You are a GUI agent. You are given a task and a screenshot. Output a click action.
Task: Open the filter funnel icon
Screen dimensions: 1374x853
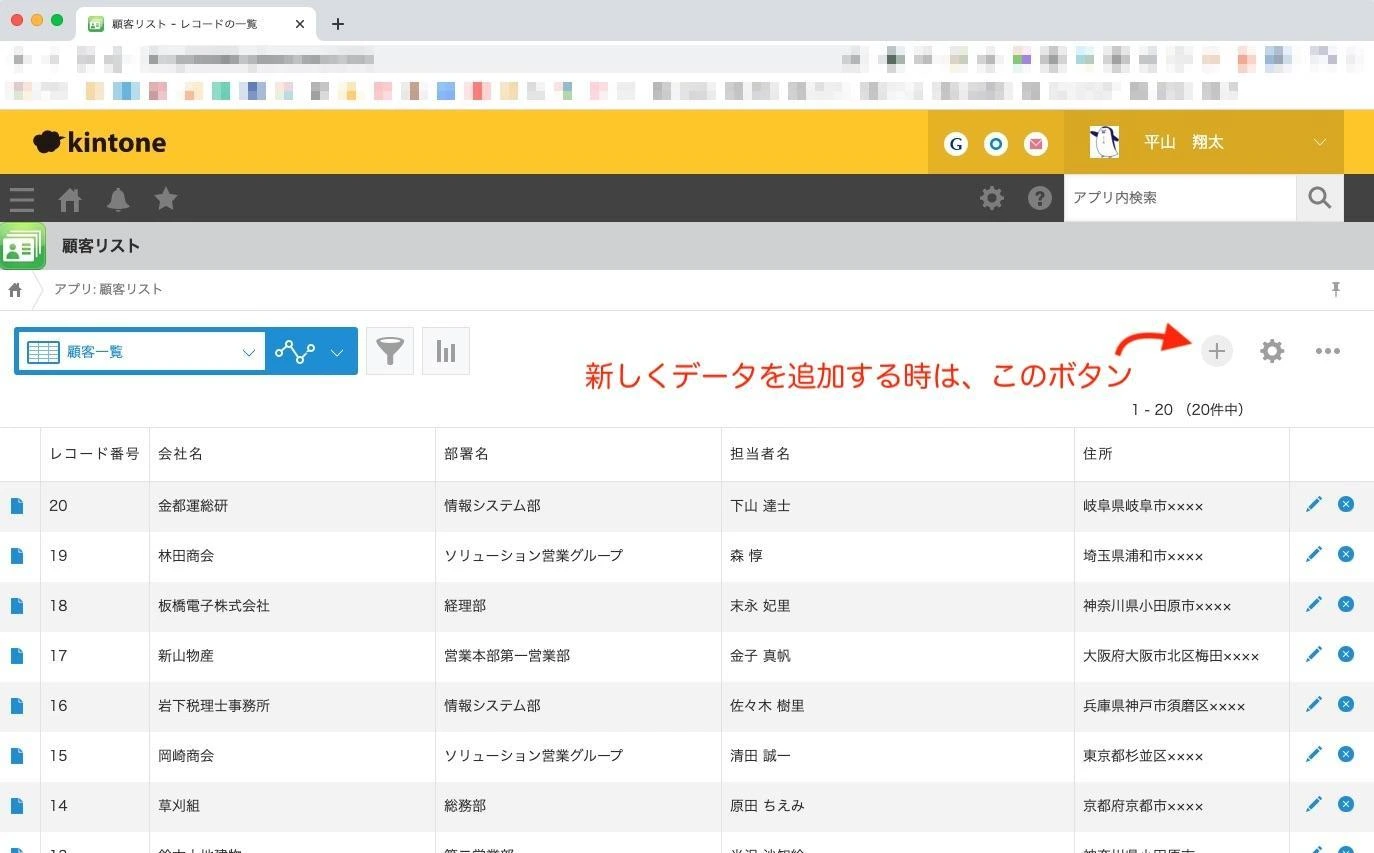coord(390,351)
